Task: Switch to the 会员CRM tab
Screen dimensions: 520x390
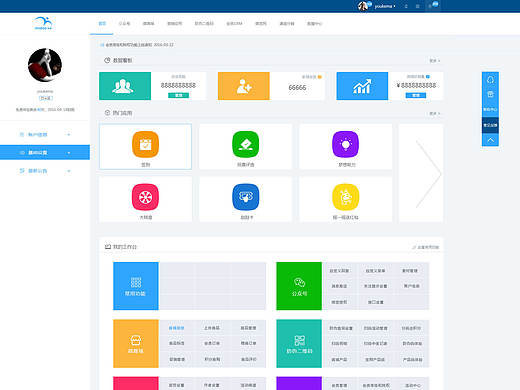Action: [234, 24]
